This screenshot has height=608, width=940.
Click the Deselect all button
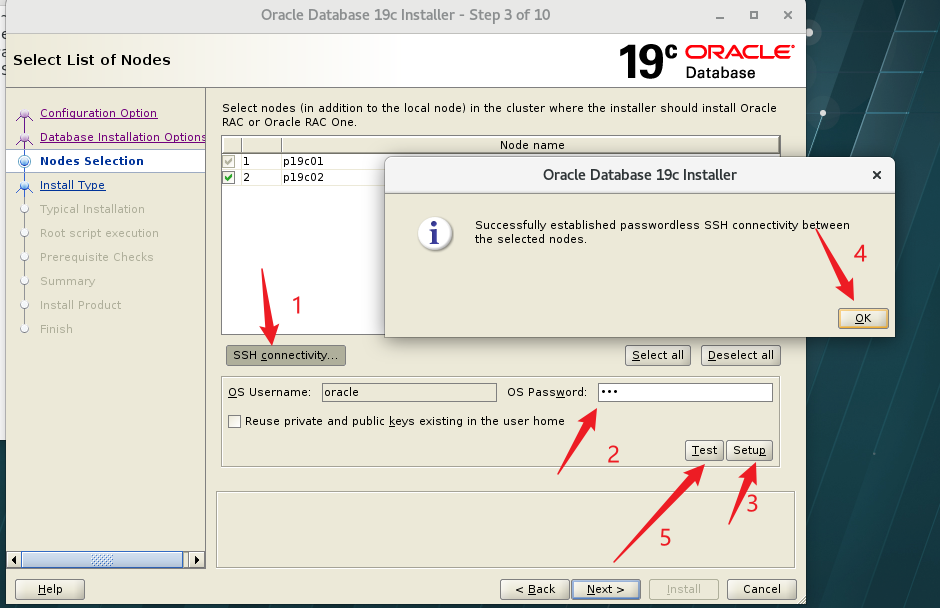click(x=741, y=356)
